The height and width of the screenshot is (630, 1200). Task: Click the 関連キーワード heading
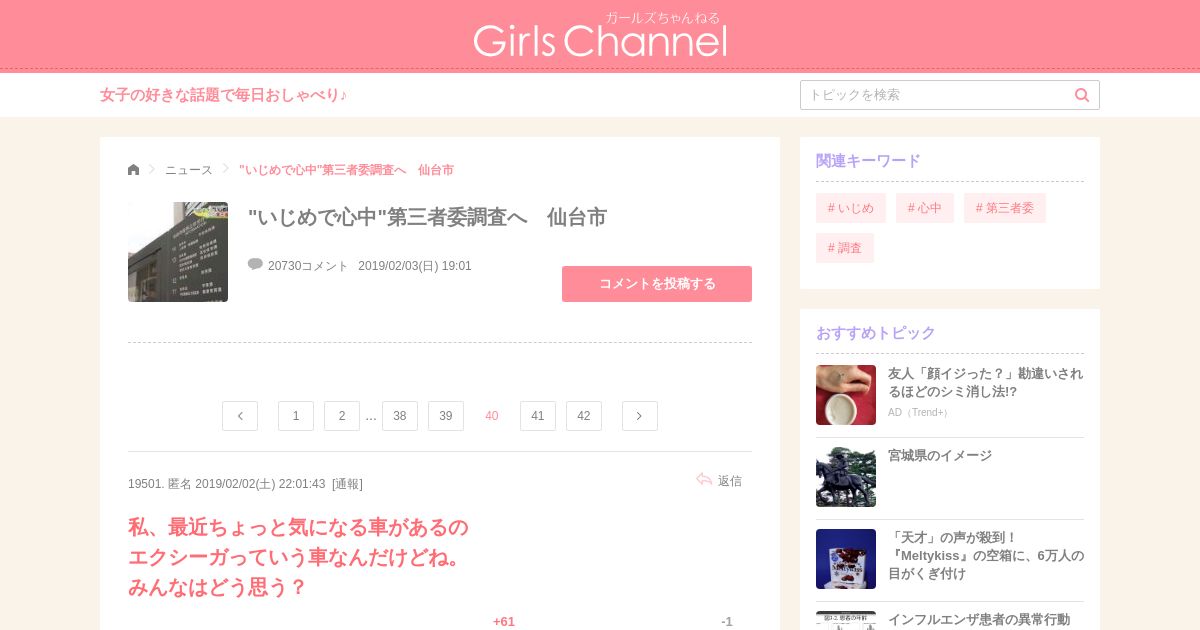(x=868, y=161)
